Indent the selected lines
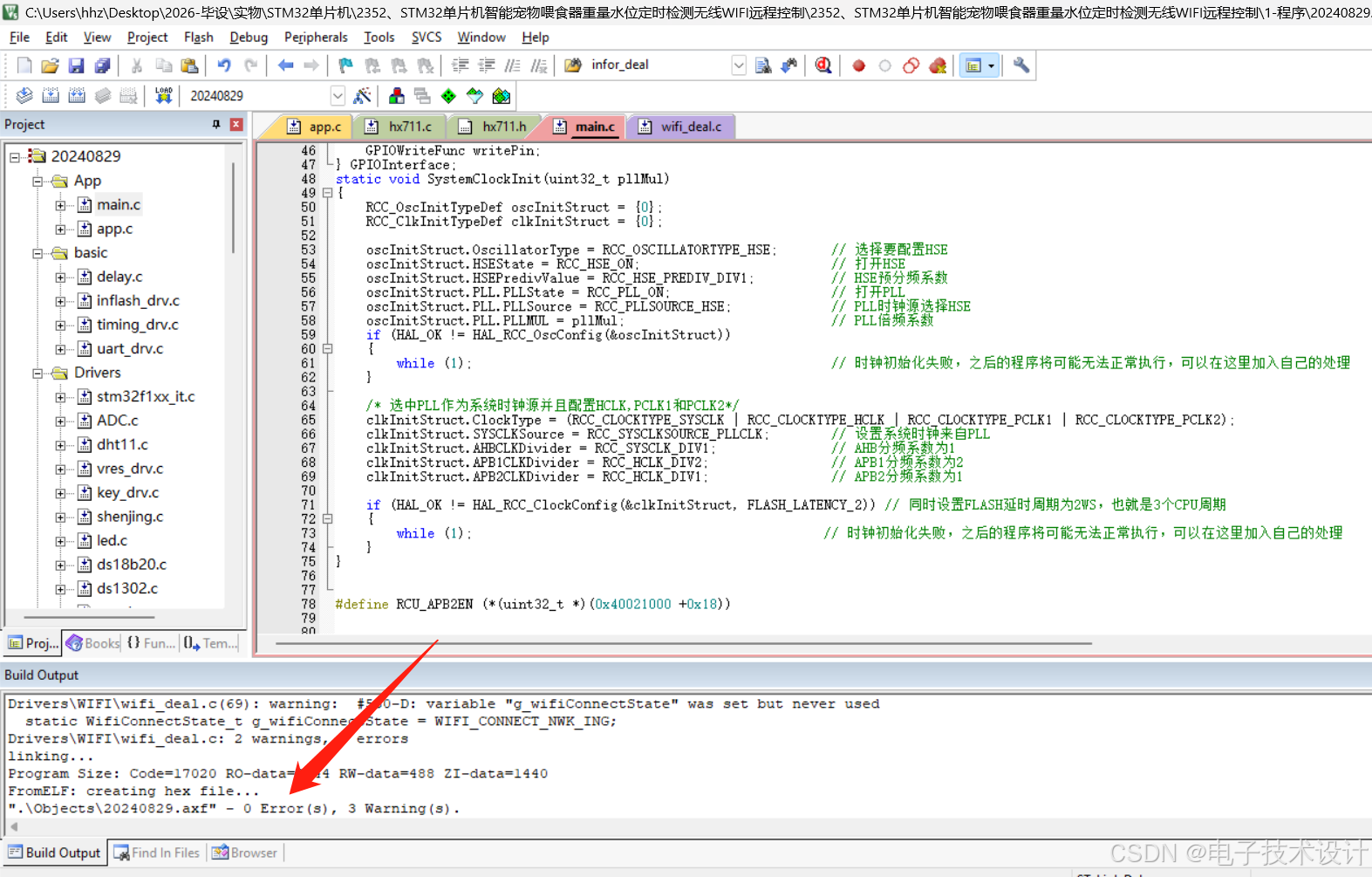The height and width of the screenshot is (877, 1372). pyautogui.click(x=460, y=65)
